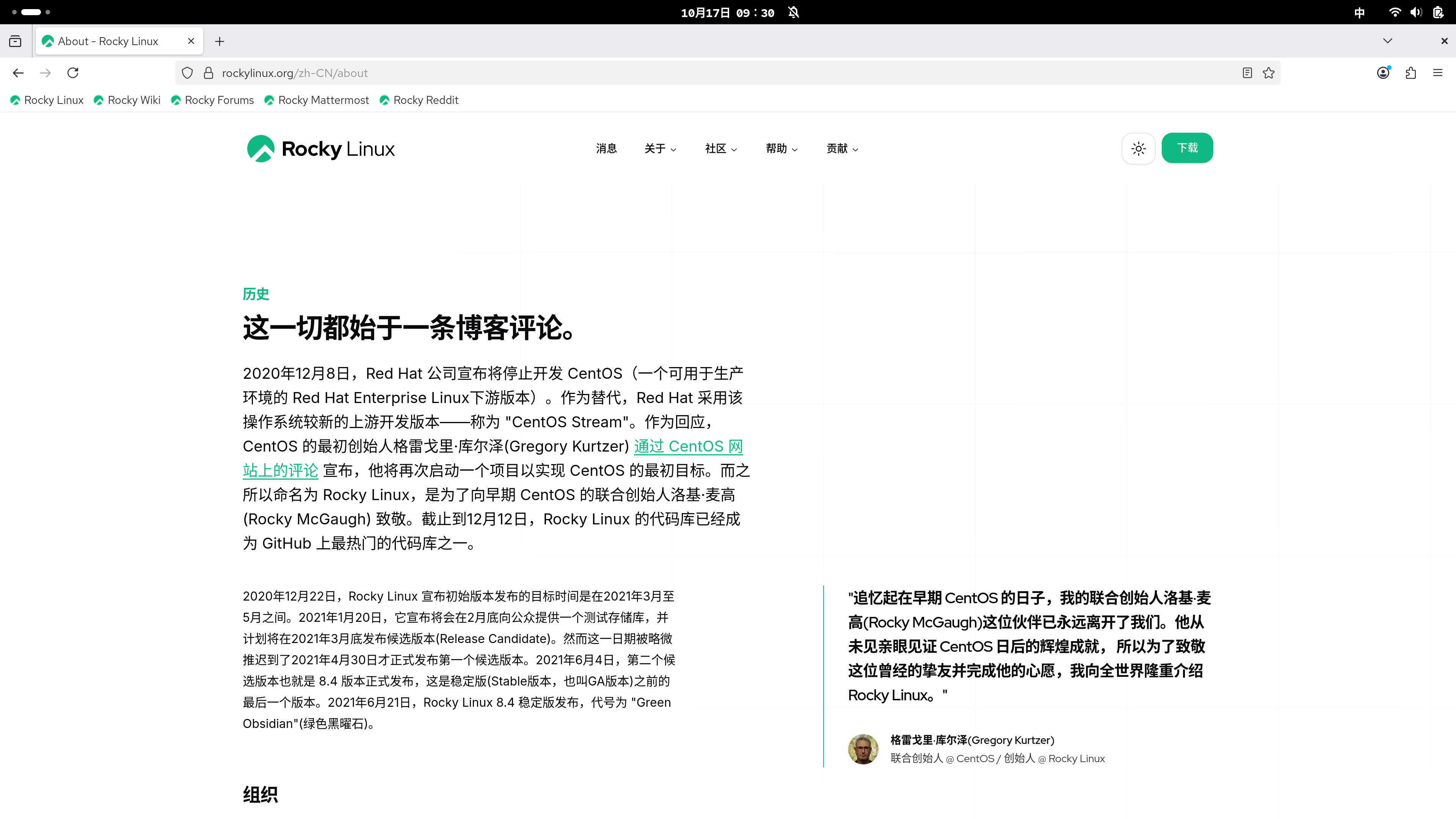Click the 组织 heading
The width and height of the screenshot is (1456, 819).
coord(260,795)
